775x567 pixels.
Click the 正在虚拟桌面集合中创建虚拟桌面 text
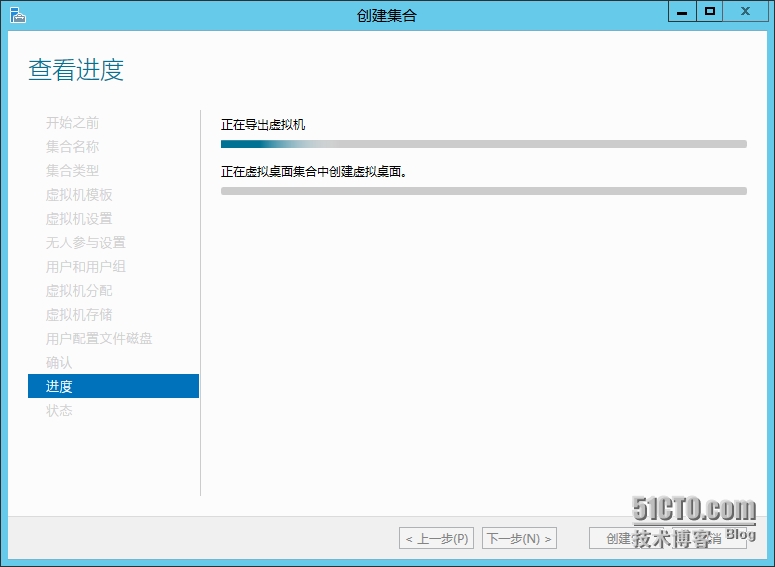[313, 172]
